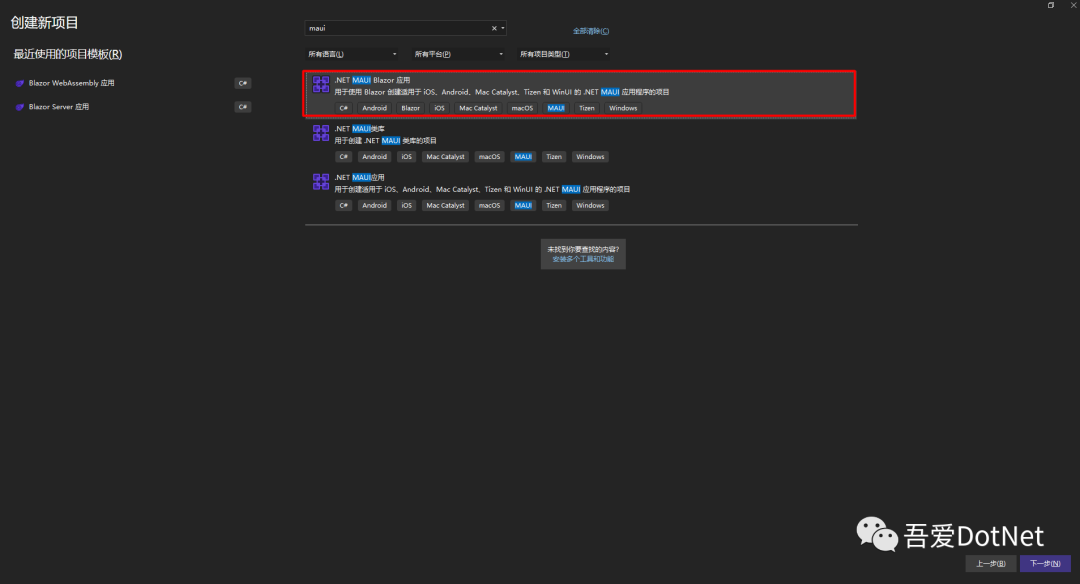Click the macOS tag in MAUI类库 row
Viewport: 1080px width, 584px height.
(490, 157)
